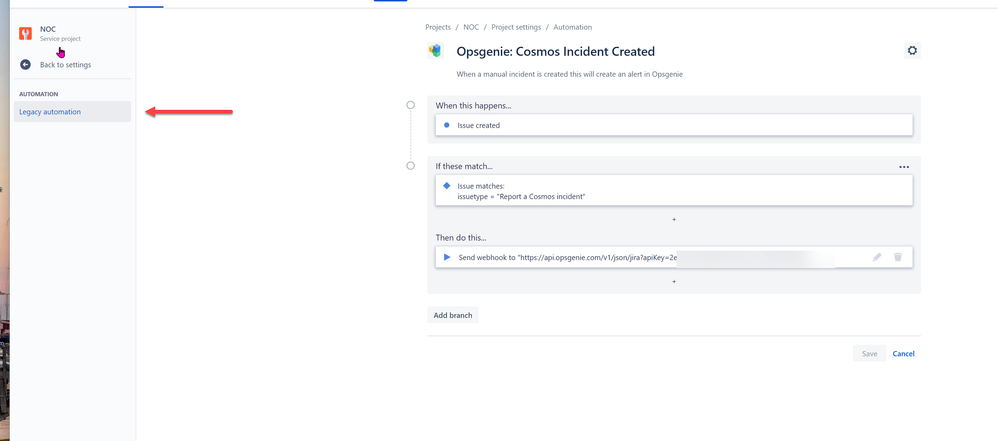Edit the Send webhook action with pencil icon
Screen dimensions: 998x441
877,257
